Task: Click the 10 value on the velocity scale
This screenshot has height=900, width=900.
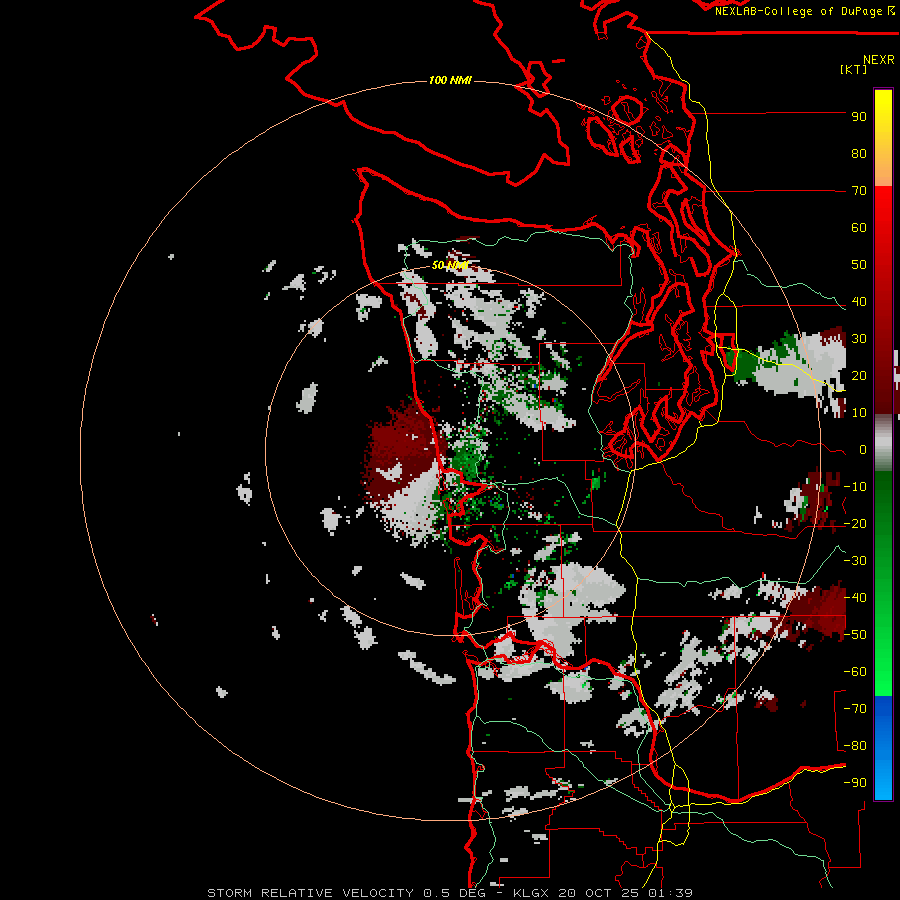Action: (x=859, y=413)
